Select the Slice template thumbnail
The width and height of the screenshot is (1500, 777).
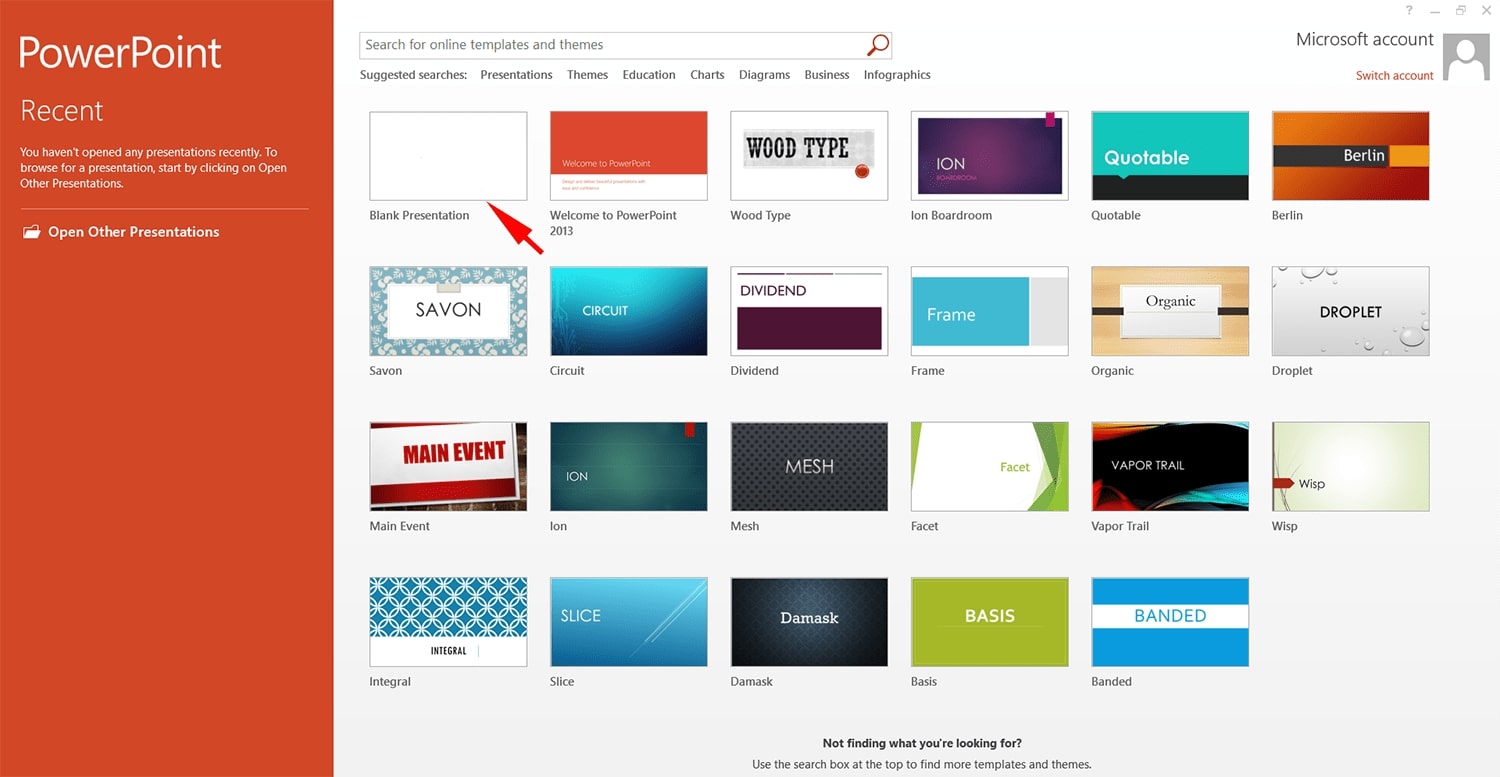(x=629, y=622)
